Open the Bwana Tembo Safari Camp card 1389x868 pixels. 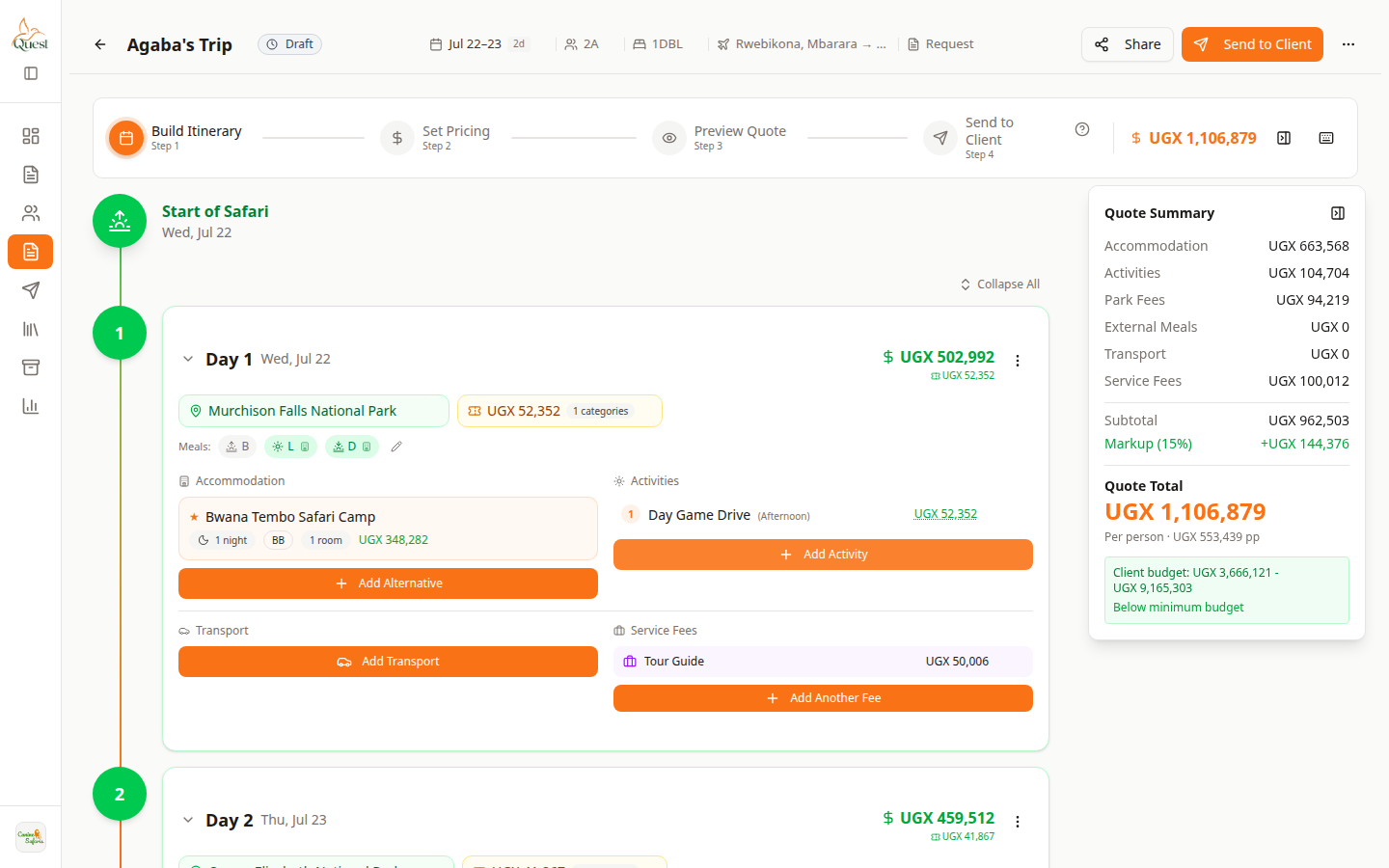[x=388, y=529]
